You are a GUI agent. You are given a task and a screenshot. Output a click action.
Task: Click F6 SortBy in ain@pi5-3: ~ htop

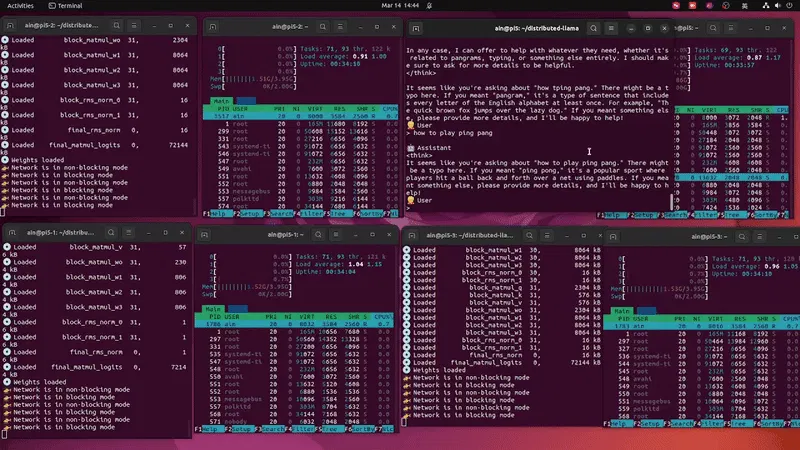(x=771, y=424)
